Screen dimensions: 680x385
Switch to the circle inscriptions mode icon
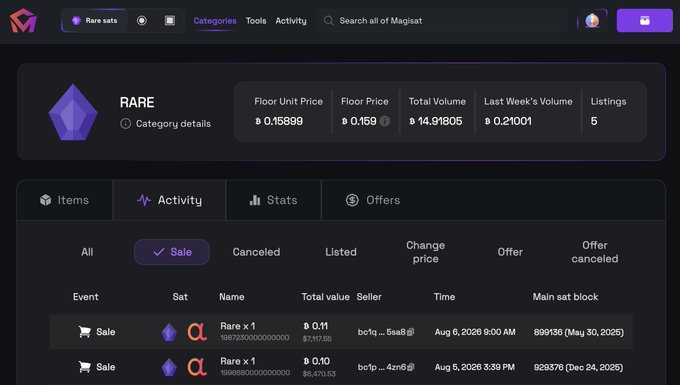click(x=142, y=20)
